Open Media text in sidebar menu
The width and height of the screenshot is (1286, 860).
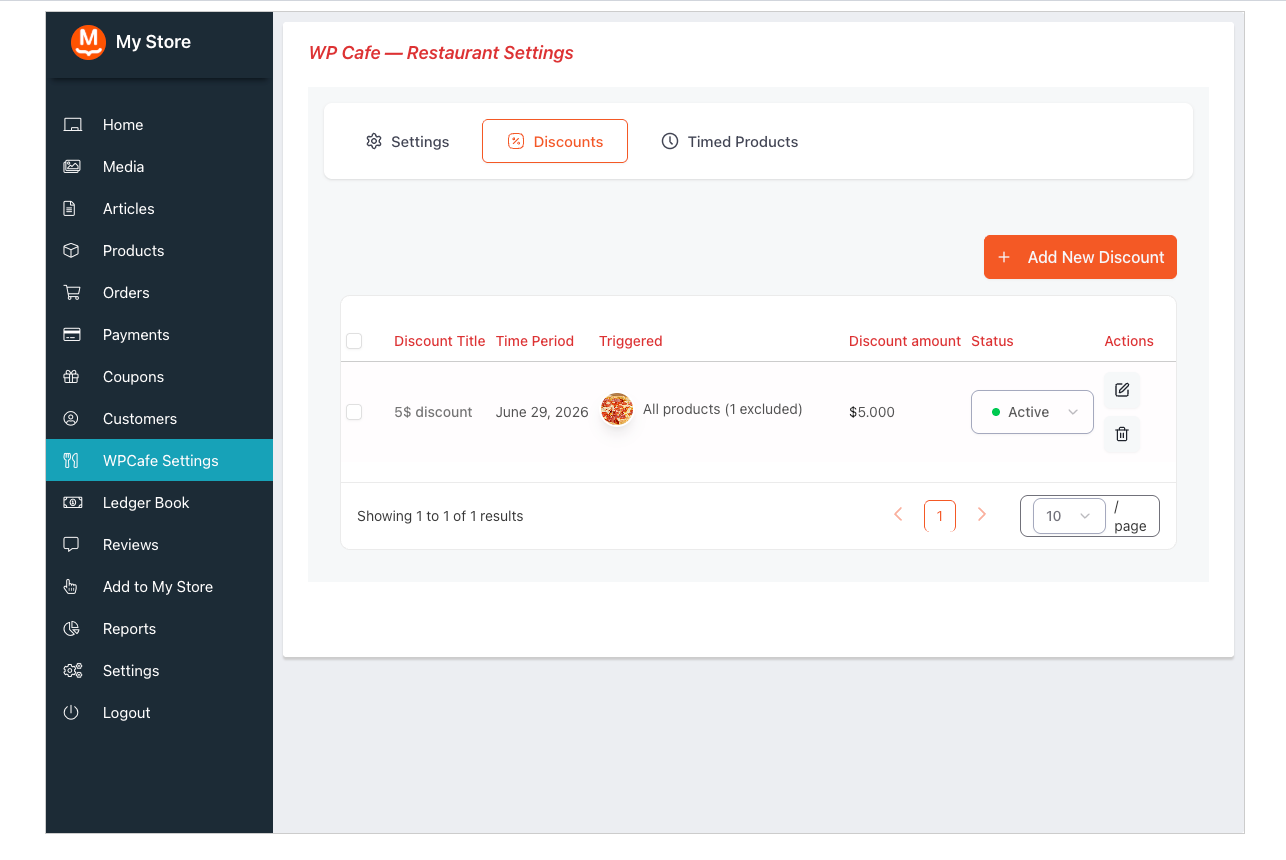point(124,167)
